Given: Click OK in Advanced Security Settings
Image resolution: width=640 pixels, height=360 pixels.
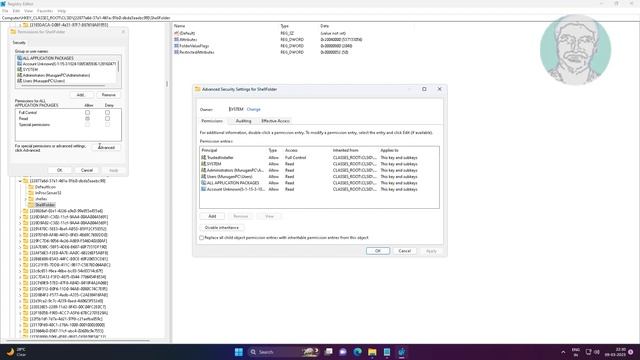Looking at the screenshot, I should tap(378, 251).
